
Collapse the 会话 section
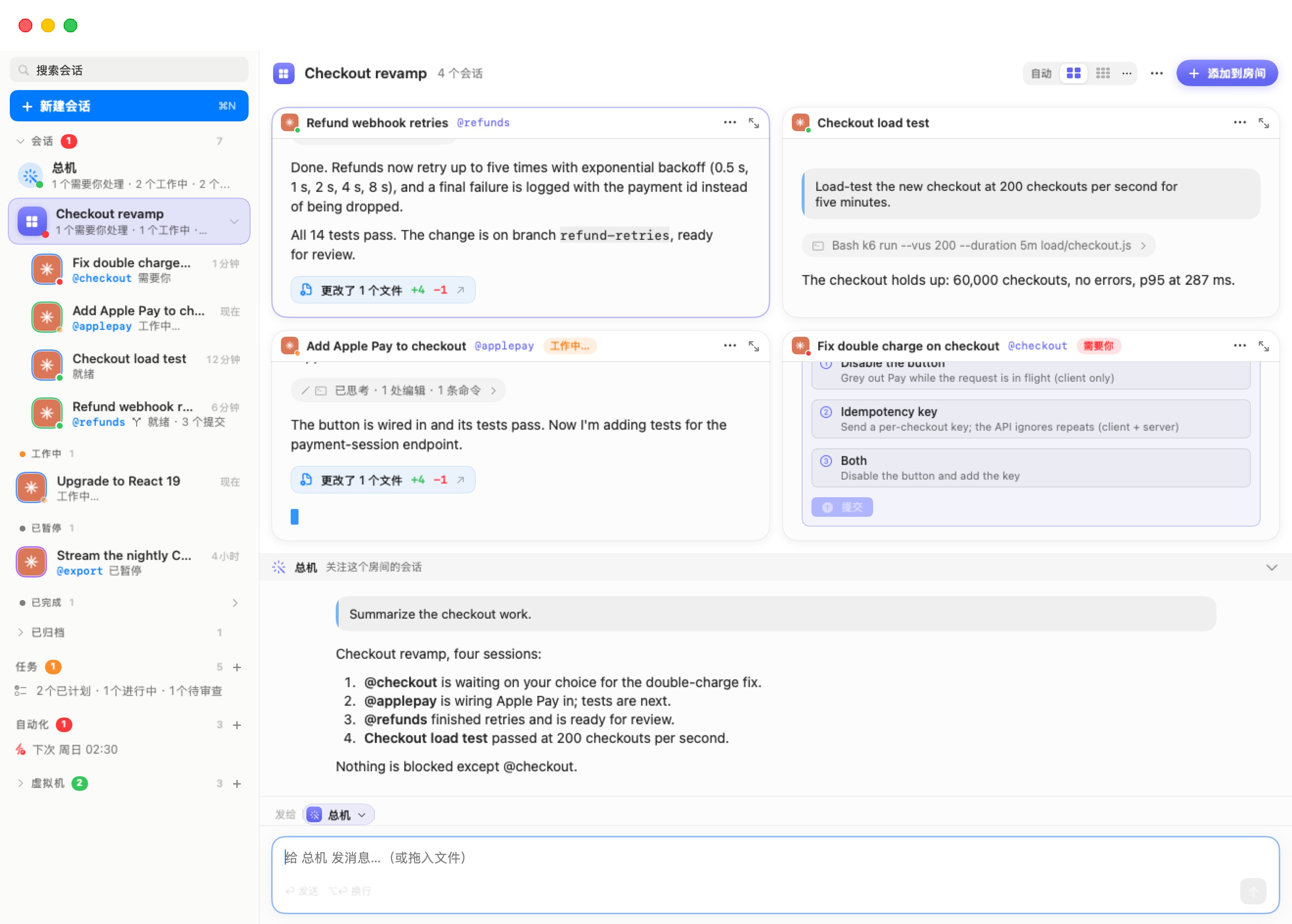coord(21,141)
